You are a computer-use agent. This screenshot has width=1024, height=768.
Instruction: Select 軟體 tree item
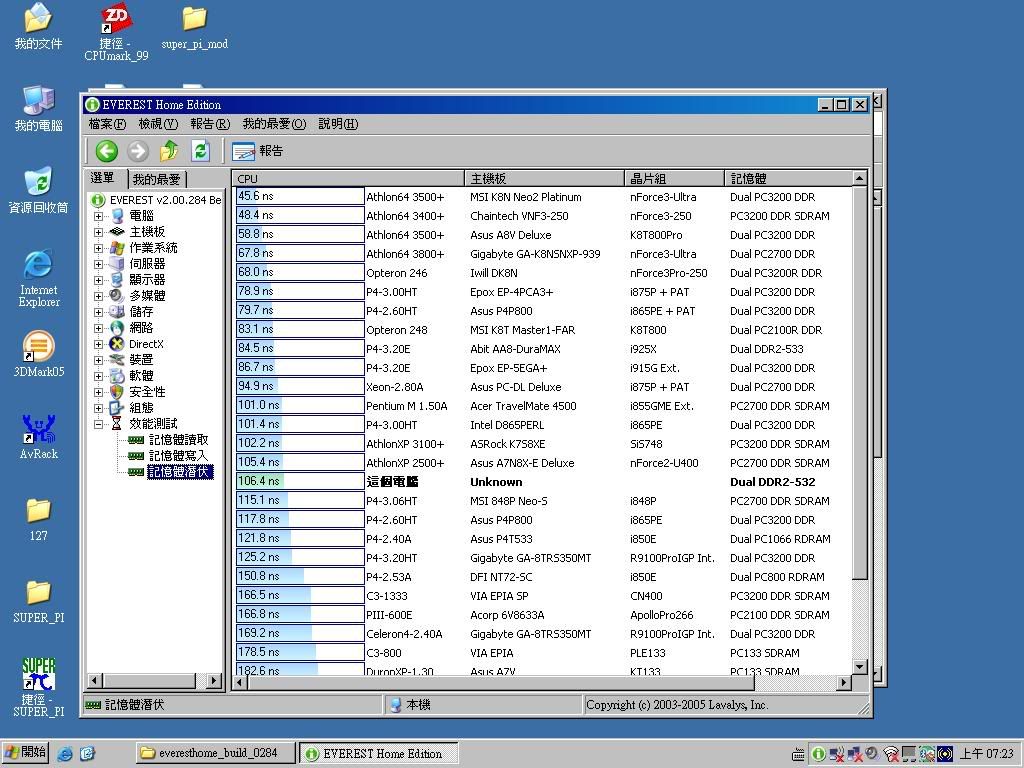click(141, 376)
